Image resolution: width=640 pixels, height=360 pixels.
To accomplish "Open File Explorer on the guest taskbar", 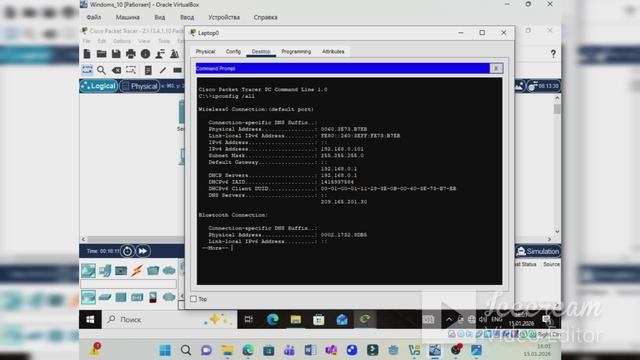I will [x=296, y=320].
